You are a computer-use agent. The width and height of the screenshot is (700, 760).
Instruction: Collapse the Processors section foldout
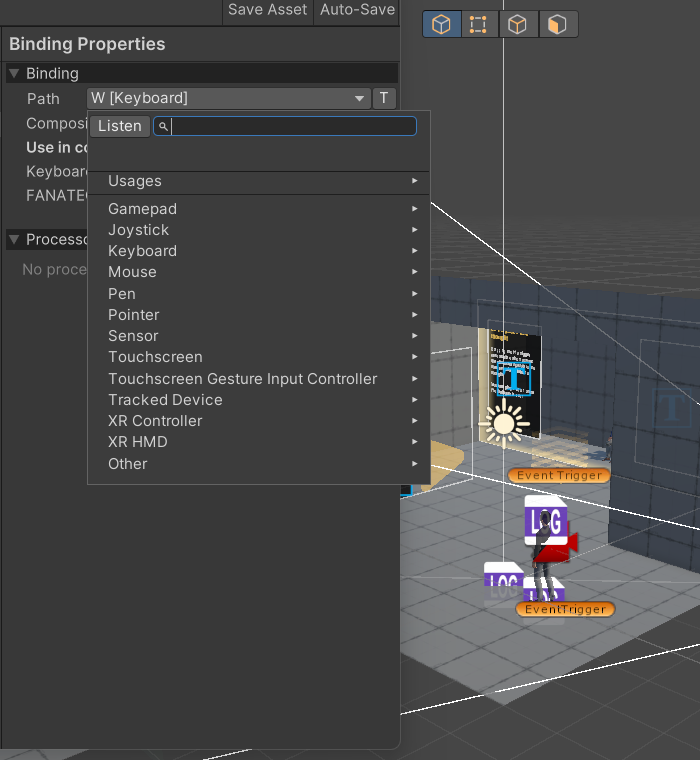pos(14,239)
